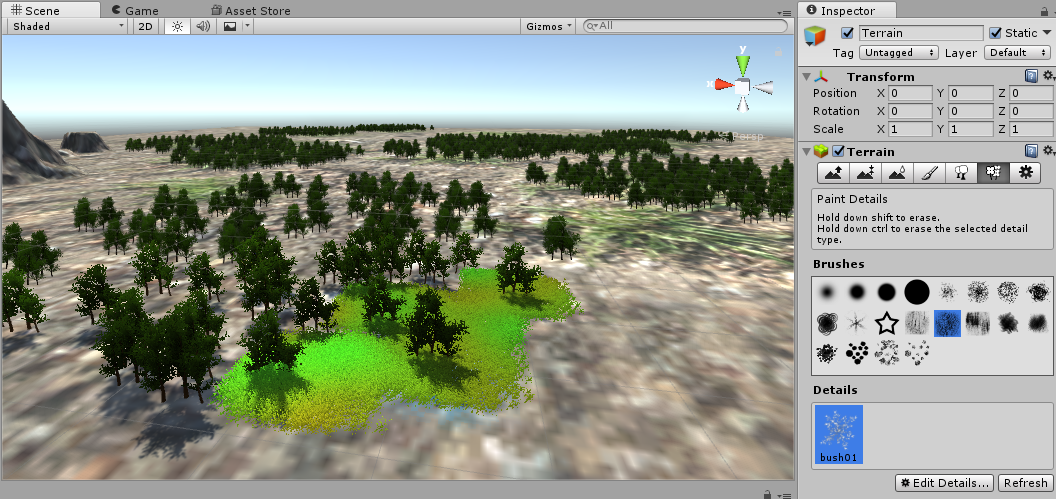Select the bush01 detail thumbnail

[x=839, y=435]
